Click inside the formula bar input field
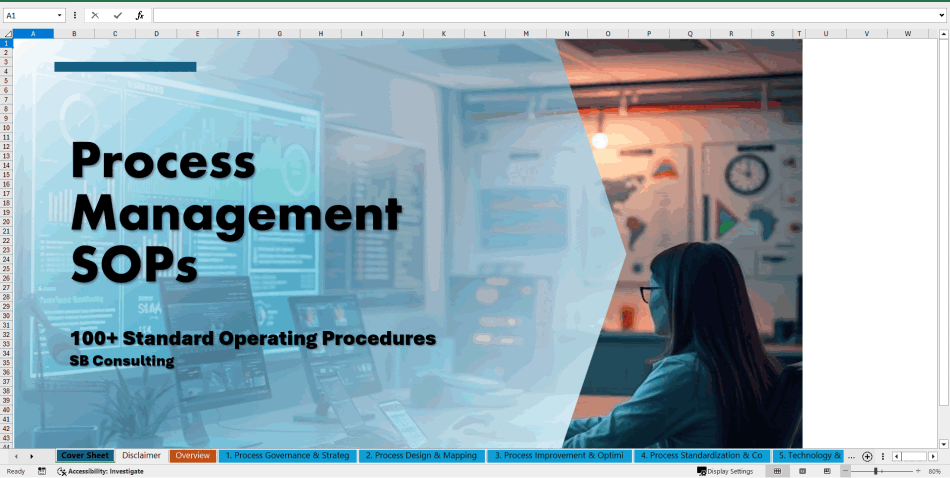This screenshot has width=950, height=478. 540,16
